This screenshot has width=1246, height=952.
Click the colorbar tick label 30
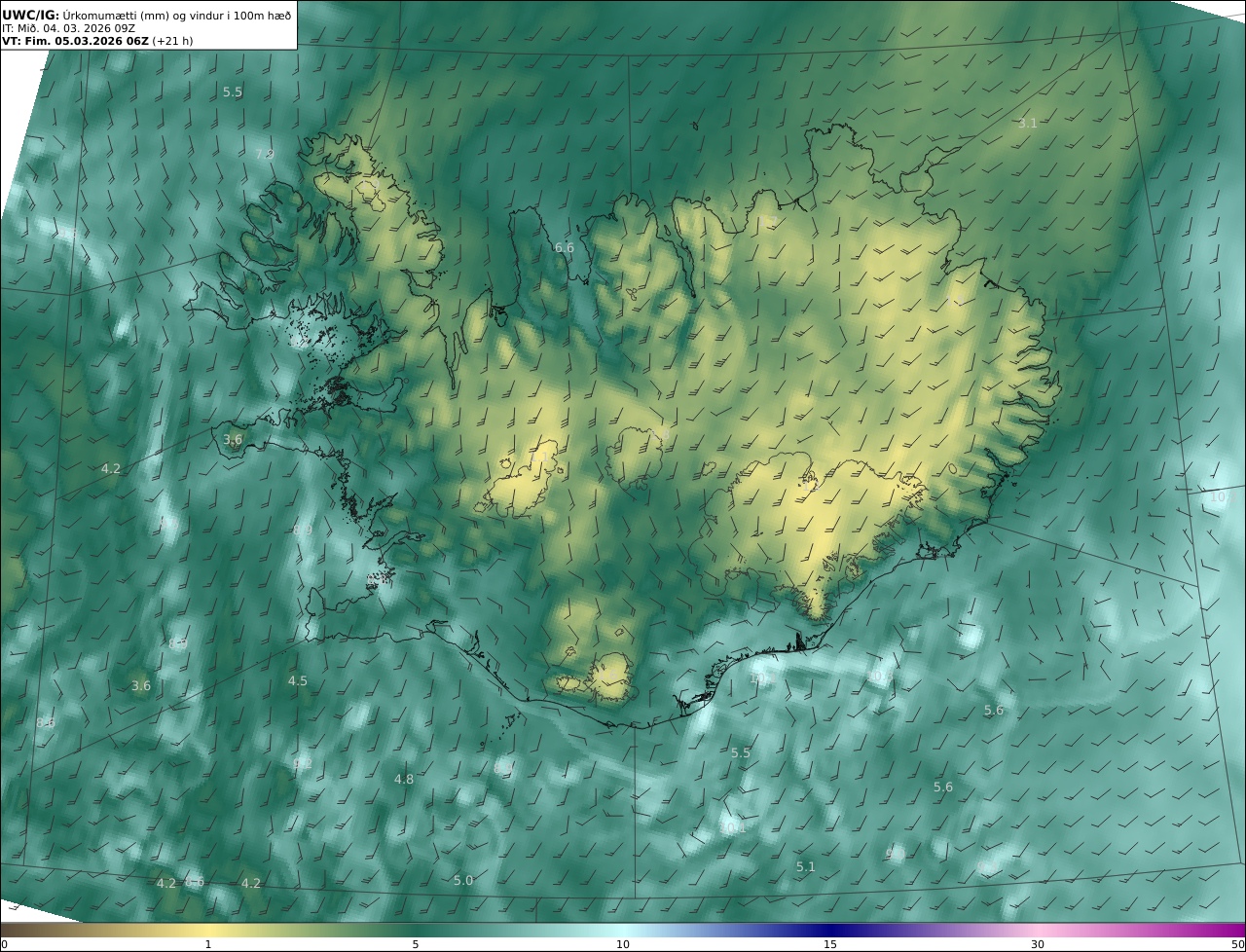pos(1038,944)
